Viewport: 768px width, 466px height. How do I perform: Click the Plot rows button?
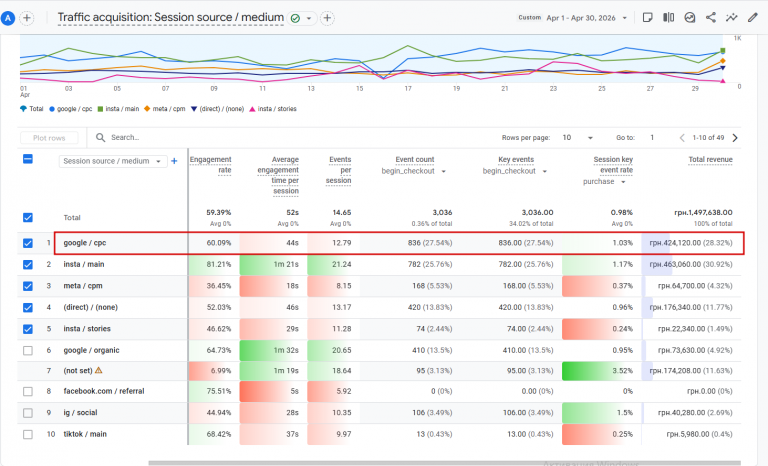pos(49,138)
